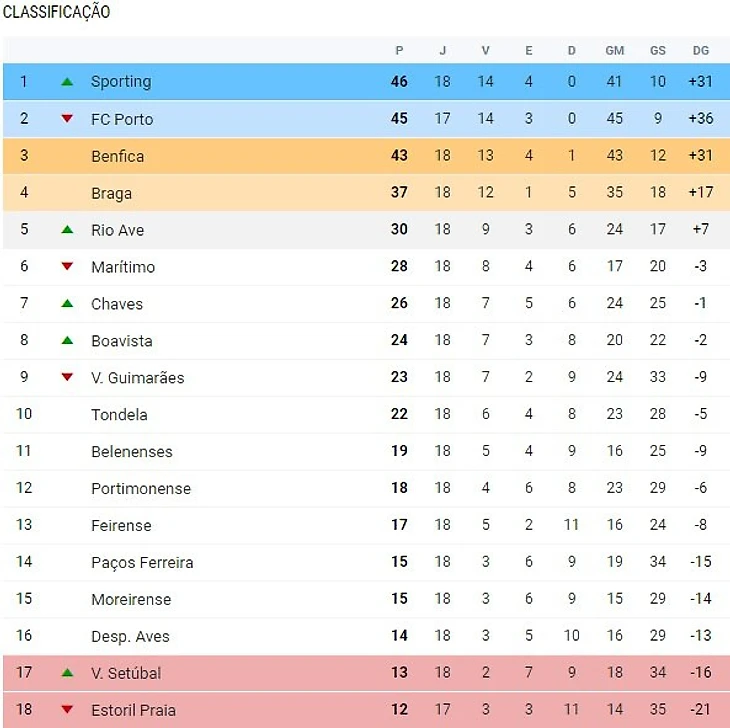Click the P points column header

tap(399, 51)
